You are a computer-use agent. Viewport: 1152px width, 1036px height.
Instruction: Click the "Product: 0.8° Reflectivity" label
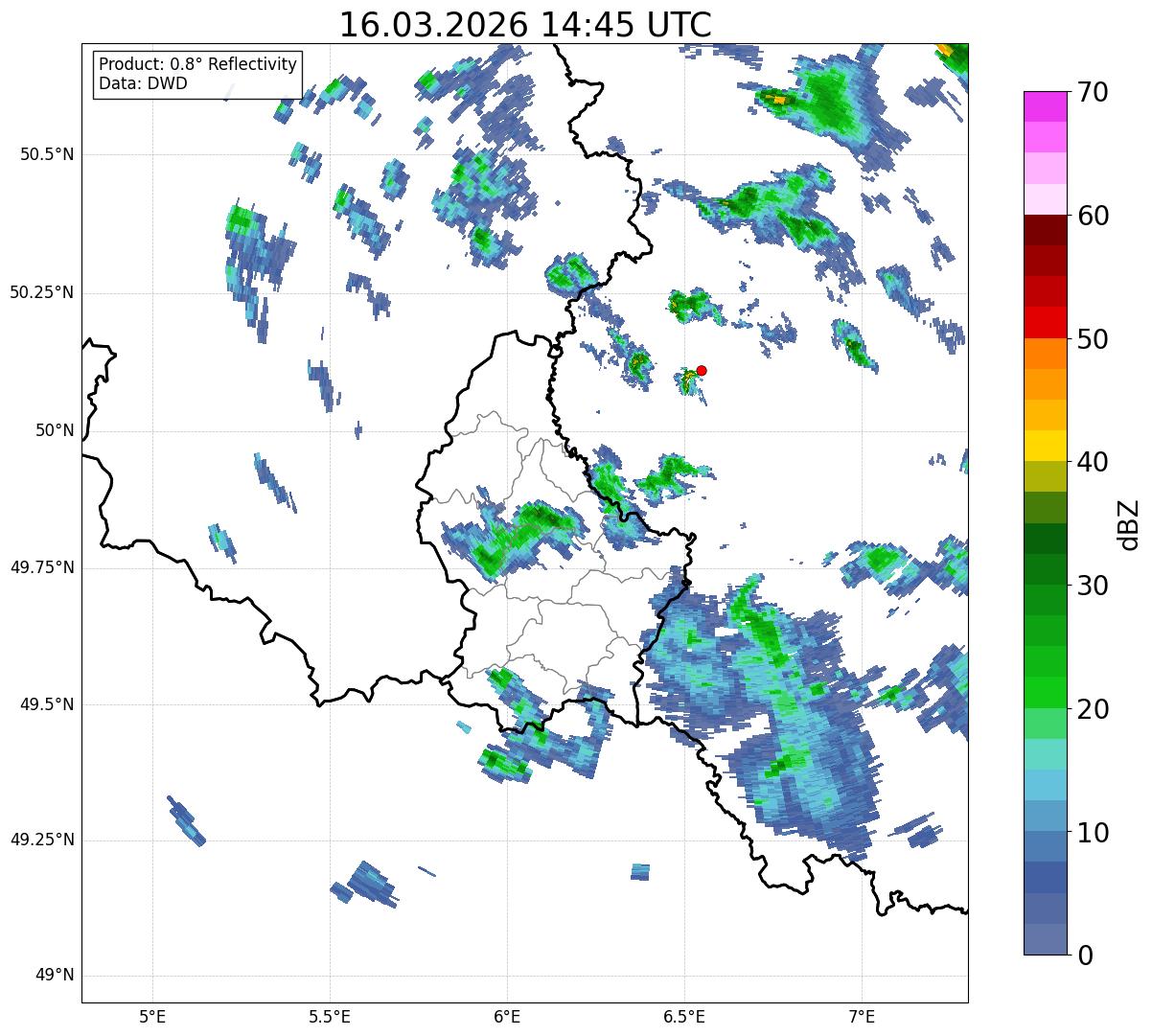[198, 64]
